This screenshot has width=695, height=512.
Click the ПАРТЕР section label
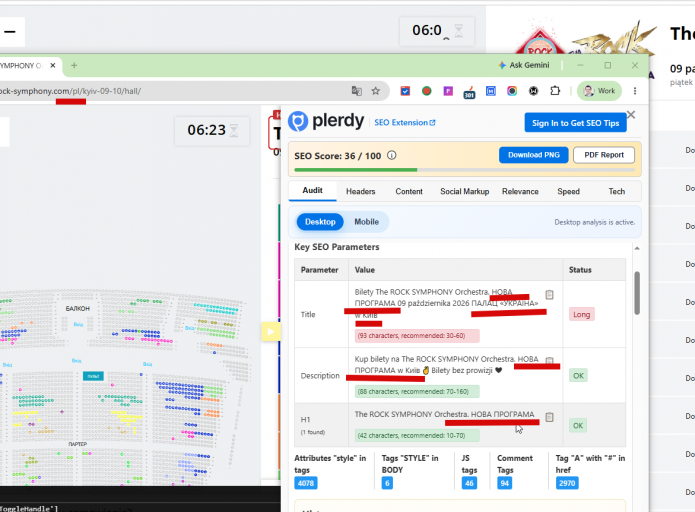click(x=78, y=444)
